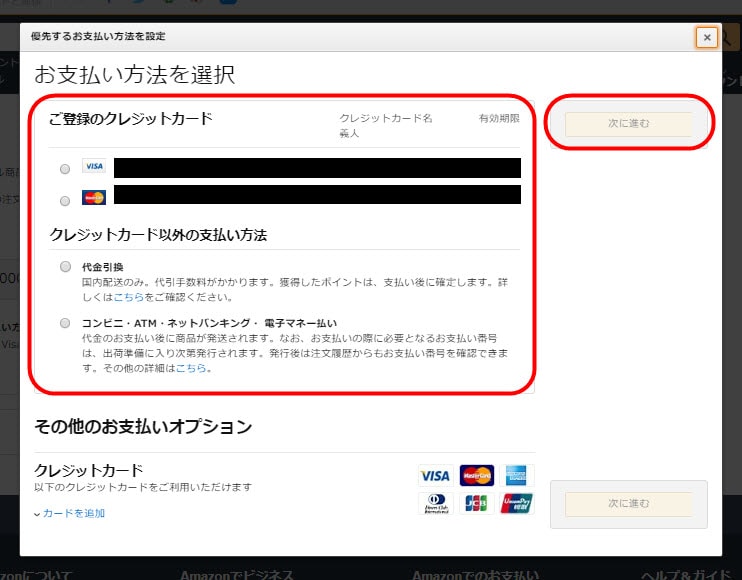Click the Visa logo in registered cards

94,166
